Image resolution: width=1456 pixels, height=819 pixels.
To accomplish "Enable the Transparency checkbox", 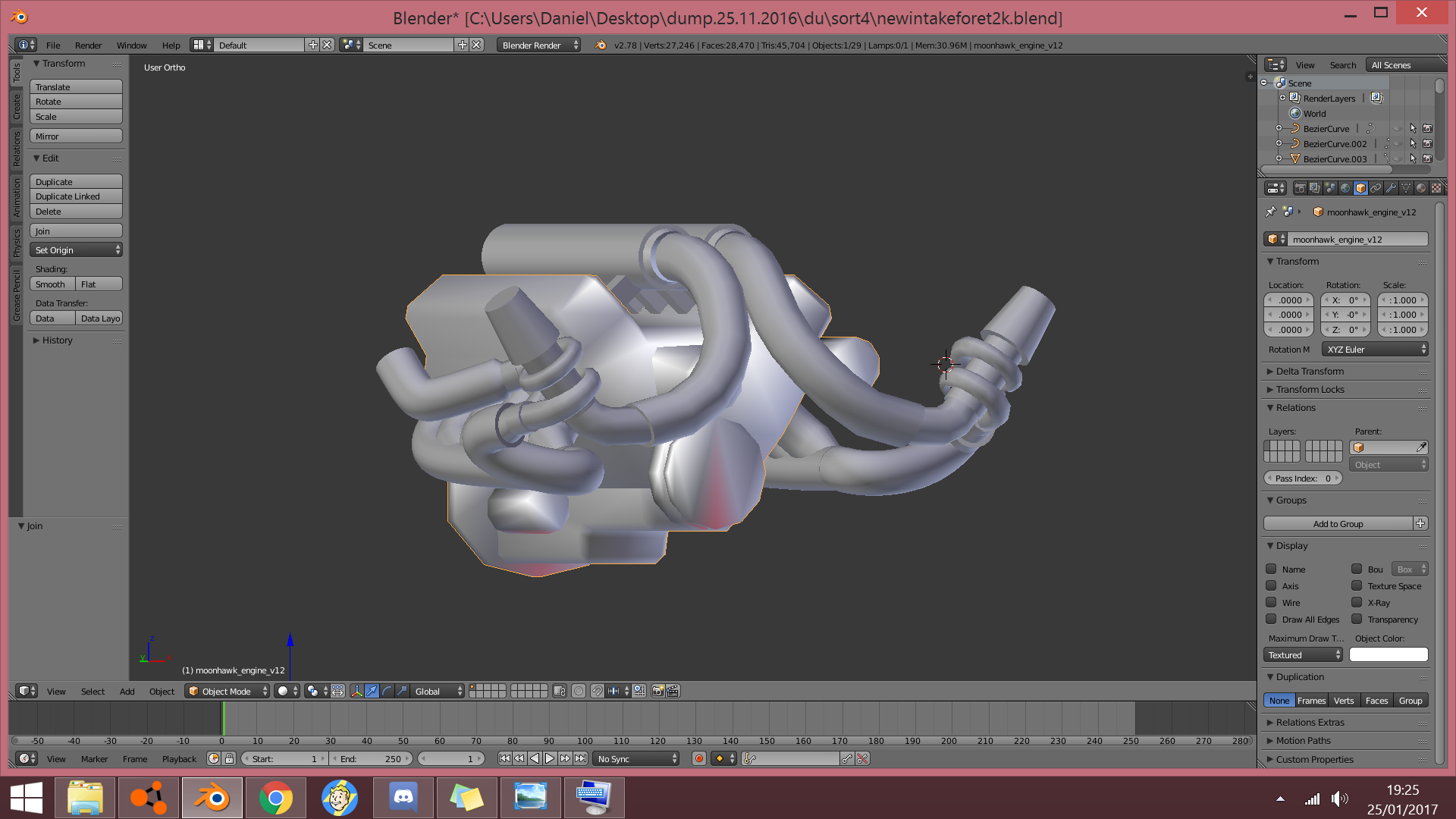I will [x=1357, y=619].
